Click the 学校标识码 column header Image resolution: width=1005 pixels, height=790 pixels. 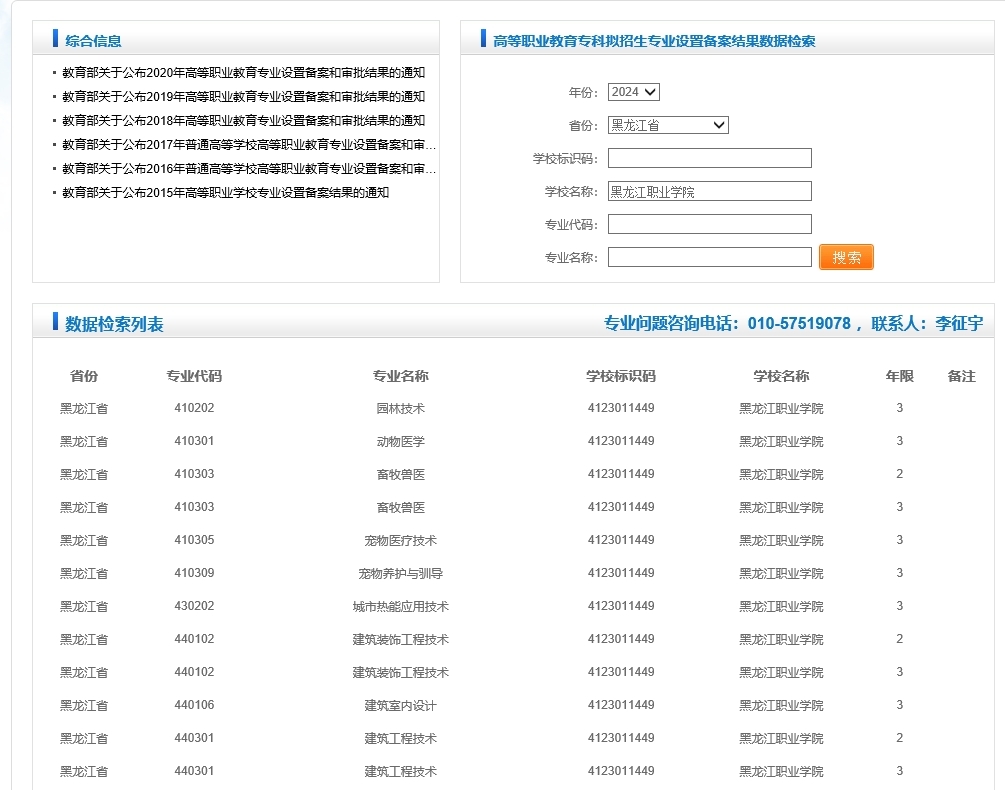621,376
